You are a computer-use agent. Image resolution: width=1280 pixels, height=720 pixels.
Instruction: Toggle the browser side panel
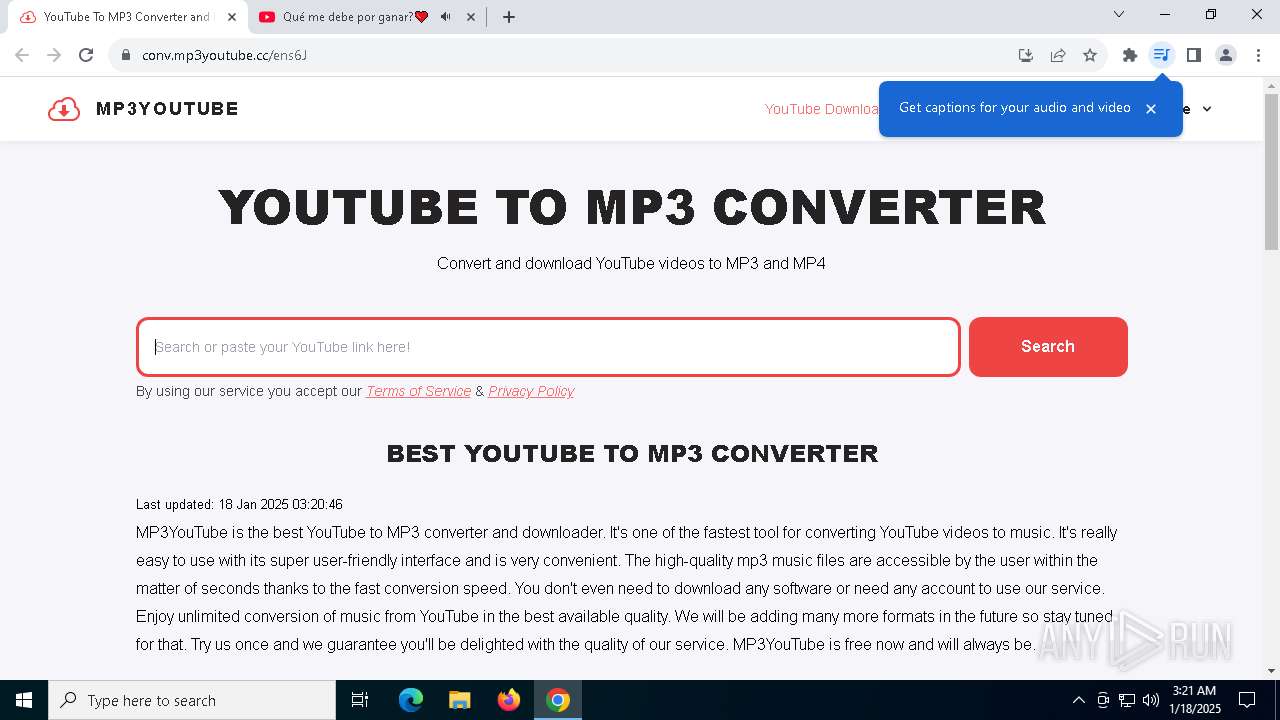(x=1194, y=55)
